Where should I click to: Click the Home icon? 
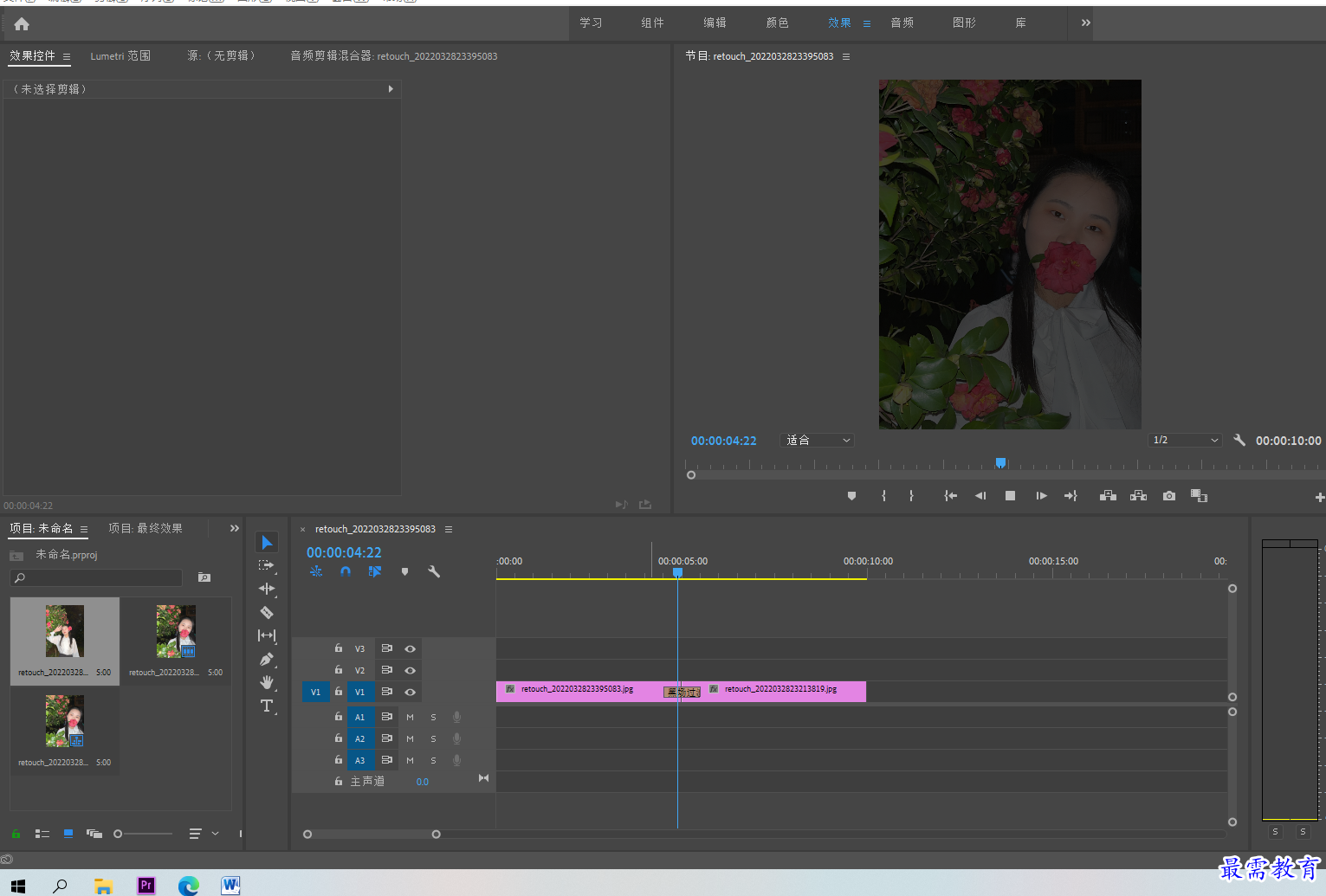[x=22, y=24]
